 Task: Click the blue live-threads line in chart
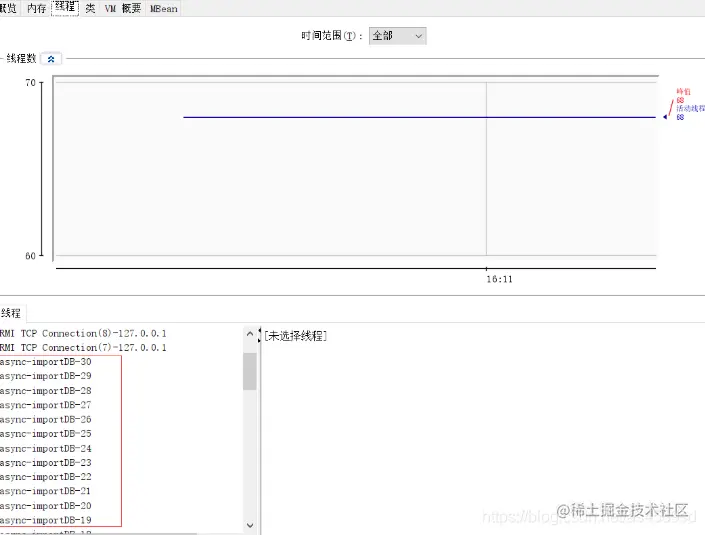pyautogui.click(x=419, y=117)
